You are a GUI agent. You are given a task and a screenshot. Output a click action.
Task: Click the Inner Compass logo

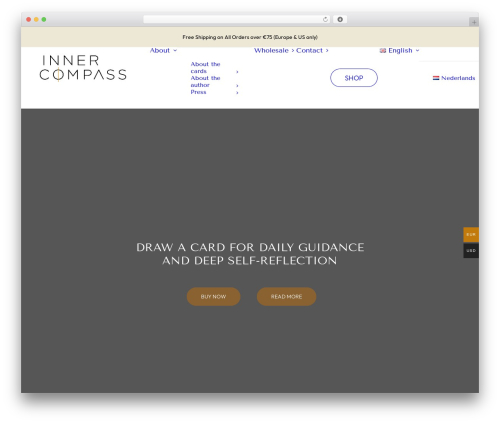[83, 68]
